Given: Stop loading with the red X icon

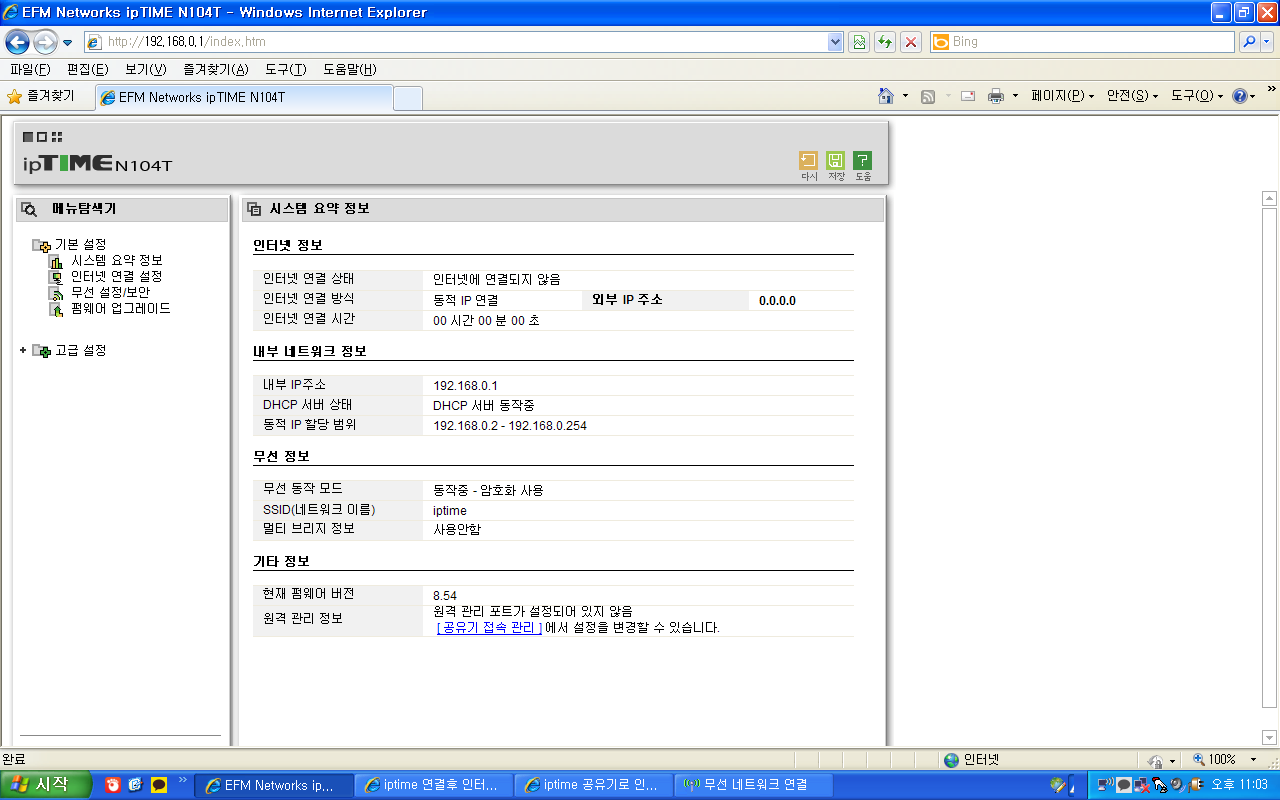Looking at the screenshot, I should point(911,42).
